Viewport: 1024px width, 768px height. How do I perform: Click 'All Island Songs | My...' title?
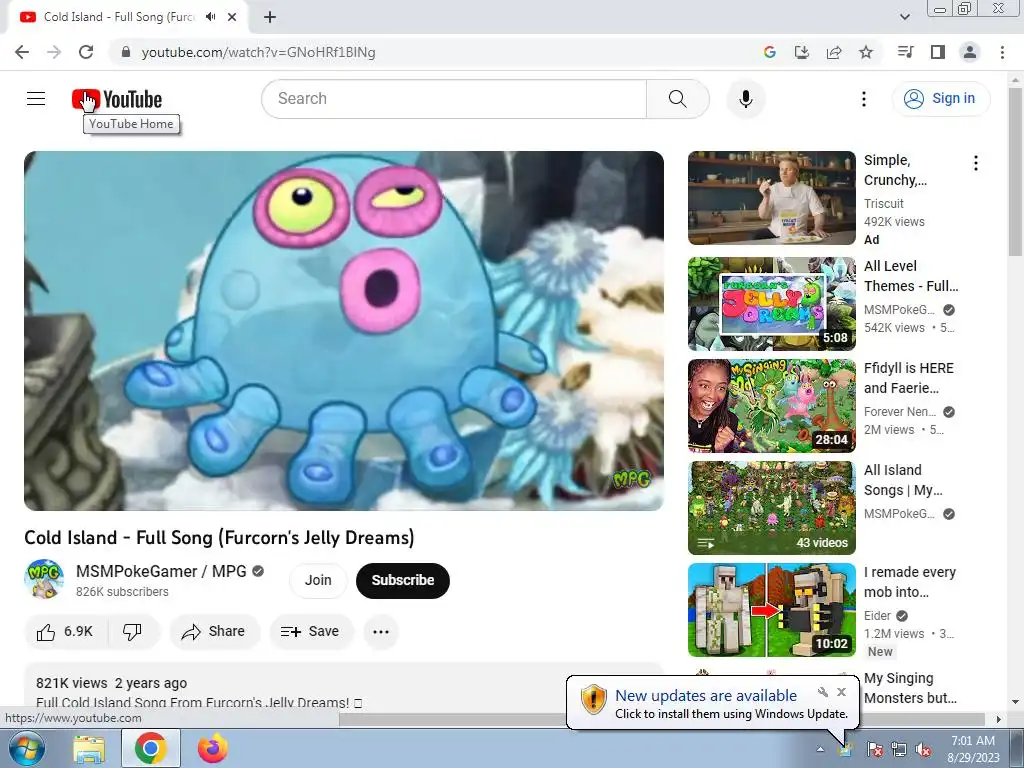click(x=903, y=479)
